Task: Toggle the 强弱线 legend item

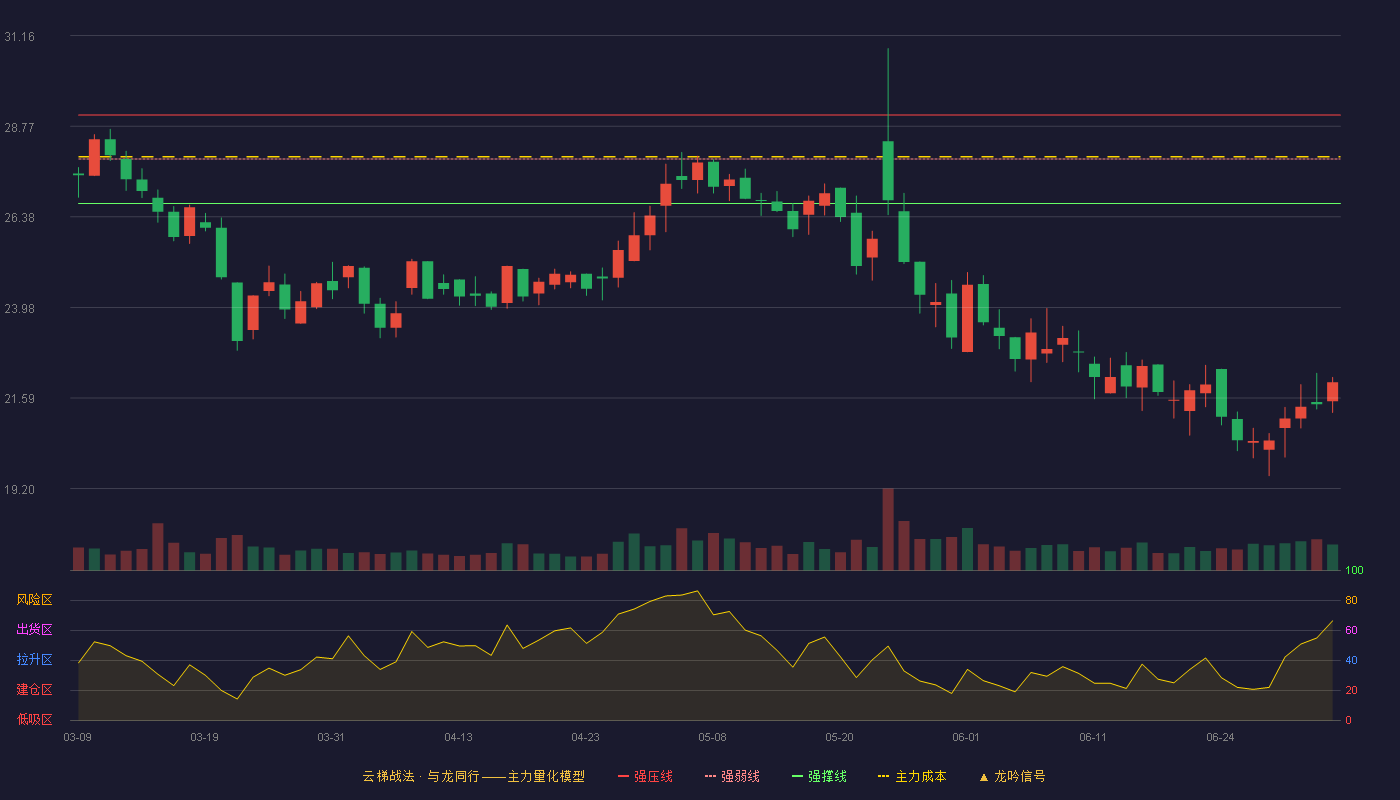Action: (732, 776)
